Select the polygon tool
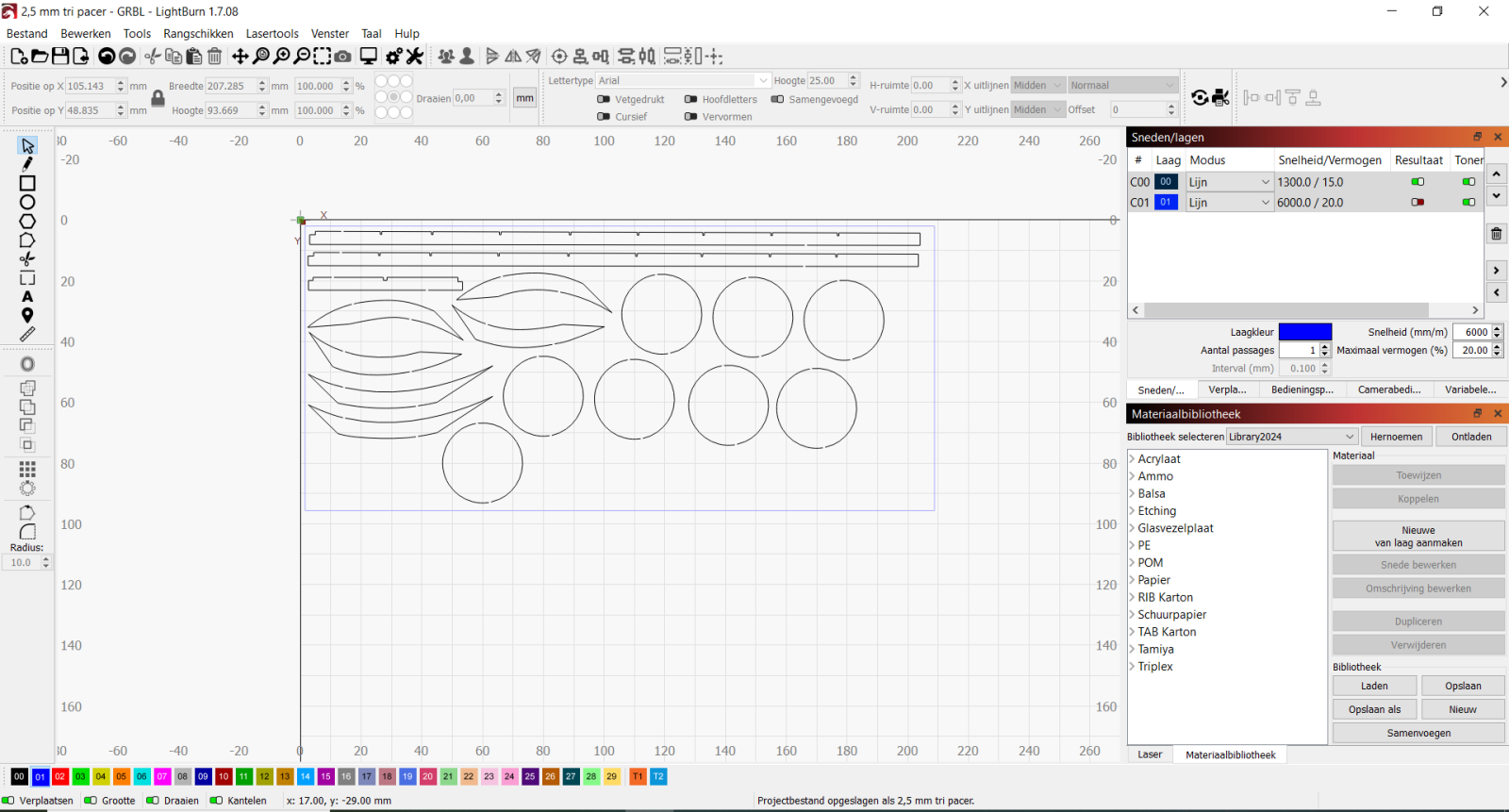Screen dimensions: 1509x812 click(x=27, y=221)
